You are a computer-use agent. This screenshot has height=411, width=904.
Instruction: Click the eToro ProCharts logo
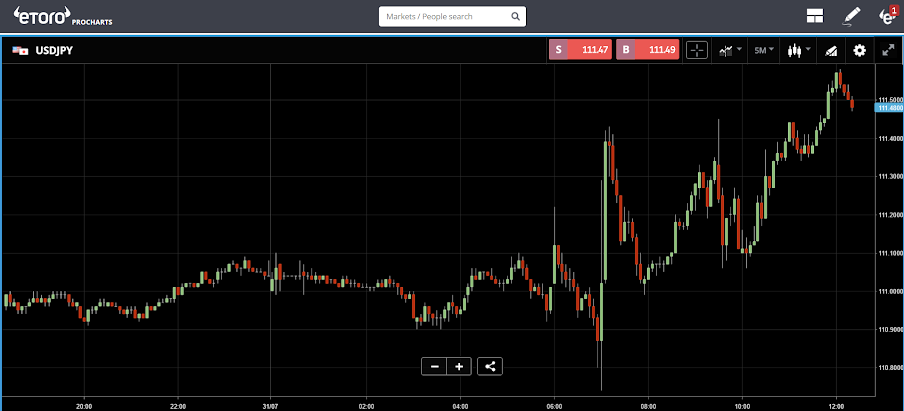tap(62, 16)
